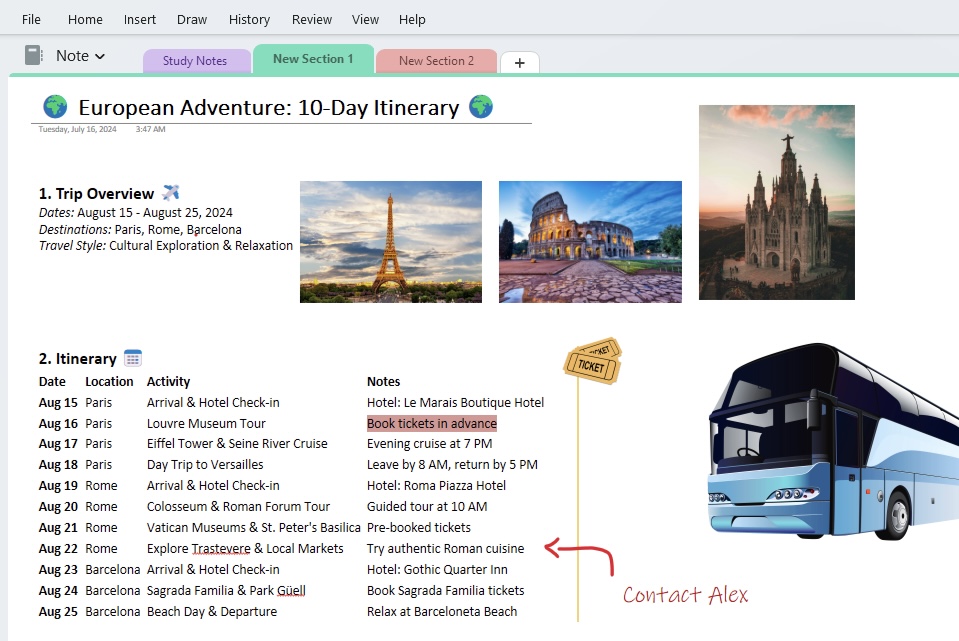The image size is (959, 641).
Task: Click 'Relax at Barceloneta Beach' note
Action: pos(442,612)
